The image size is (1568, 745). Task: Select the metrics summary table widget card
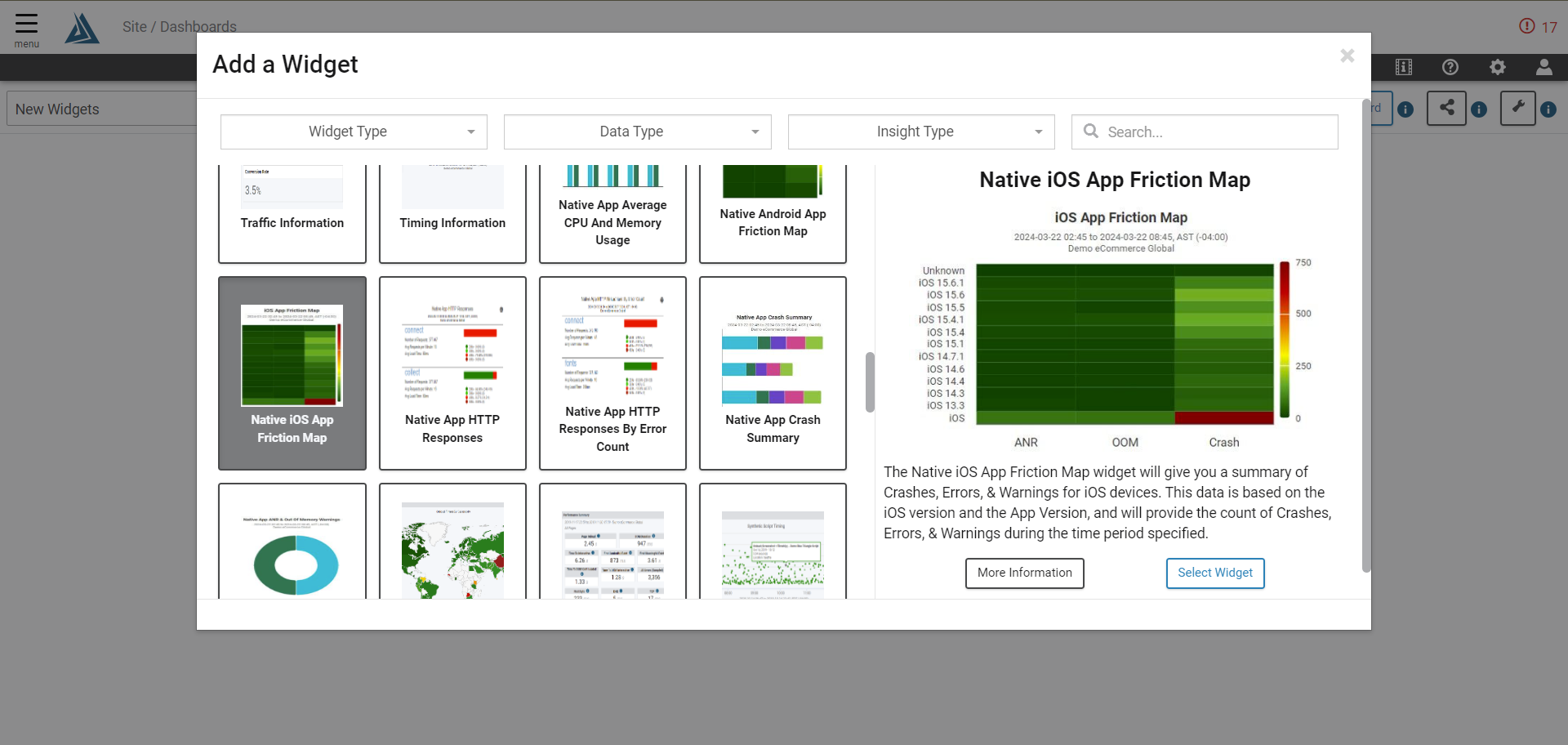612,542
